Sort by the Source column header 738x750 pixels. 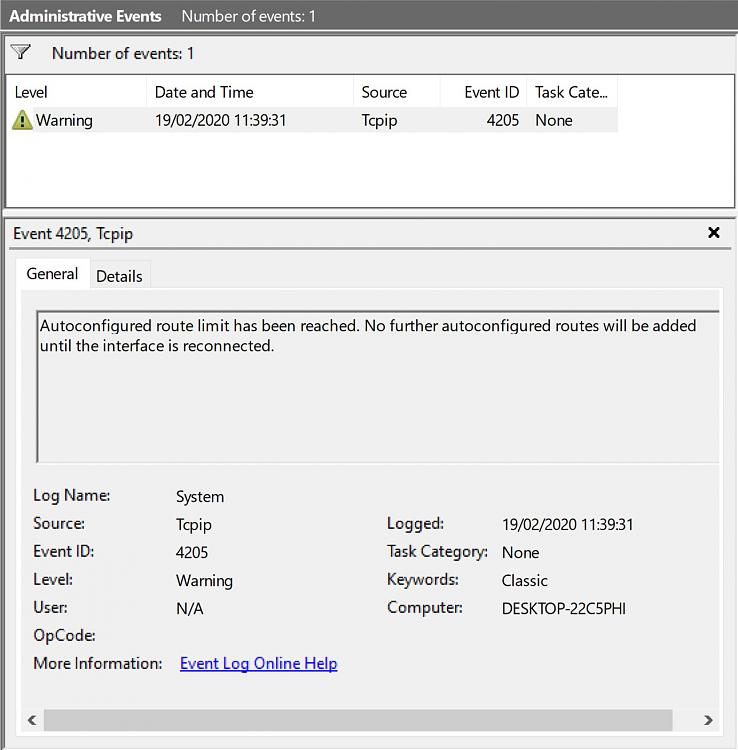397,92
